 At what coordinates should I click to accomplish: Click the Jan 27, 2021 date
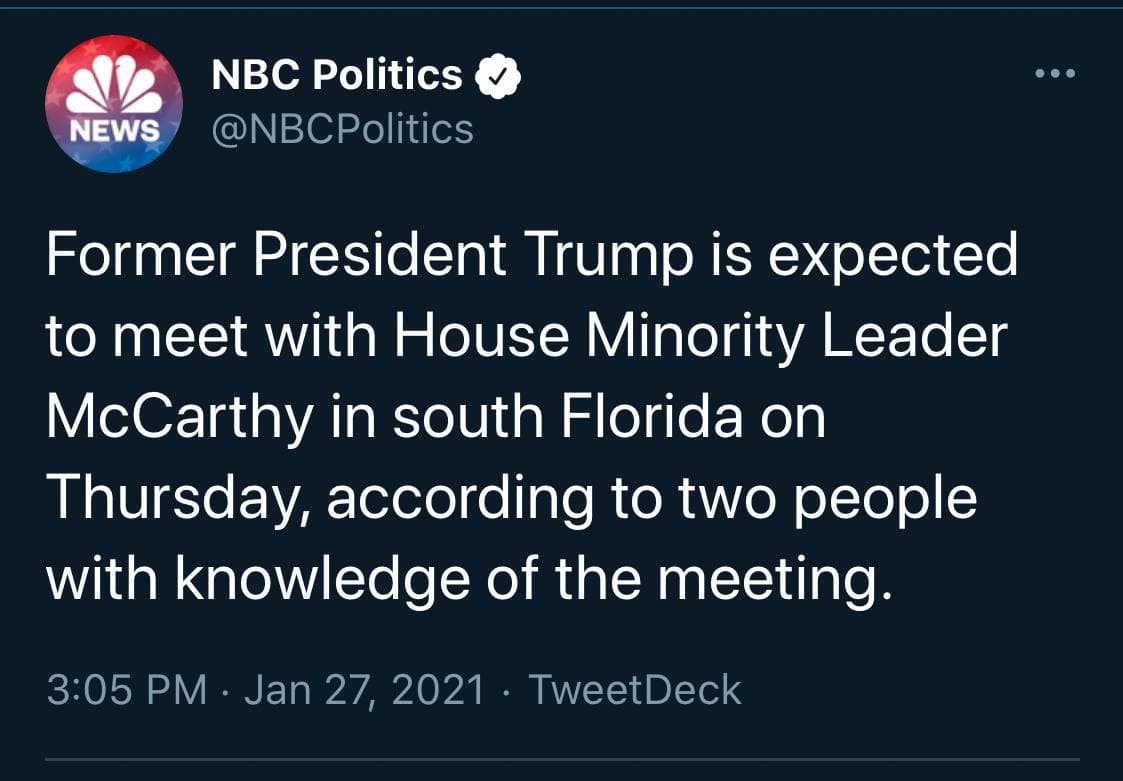364,690
